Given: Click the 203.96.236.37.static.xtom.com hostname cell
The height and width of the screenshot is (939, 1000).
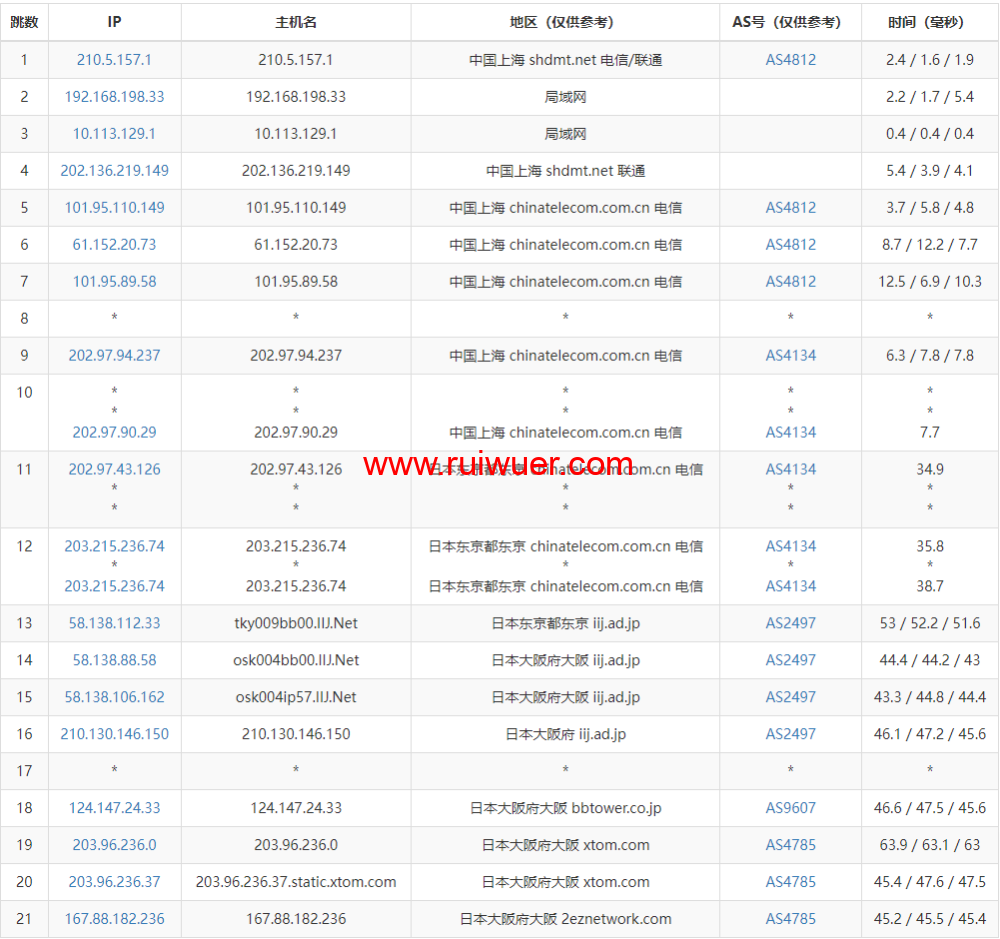Looking at the screenshot, I should (x=296, y=882).
